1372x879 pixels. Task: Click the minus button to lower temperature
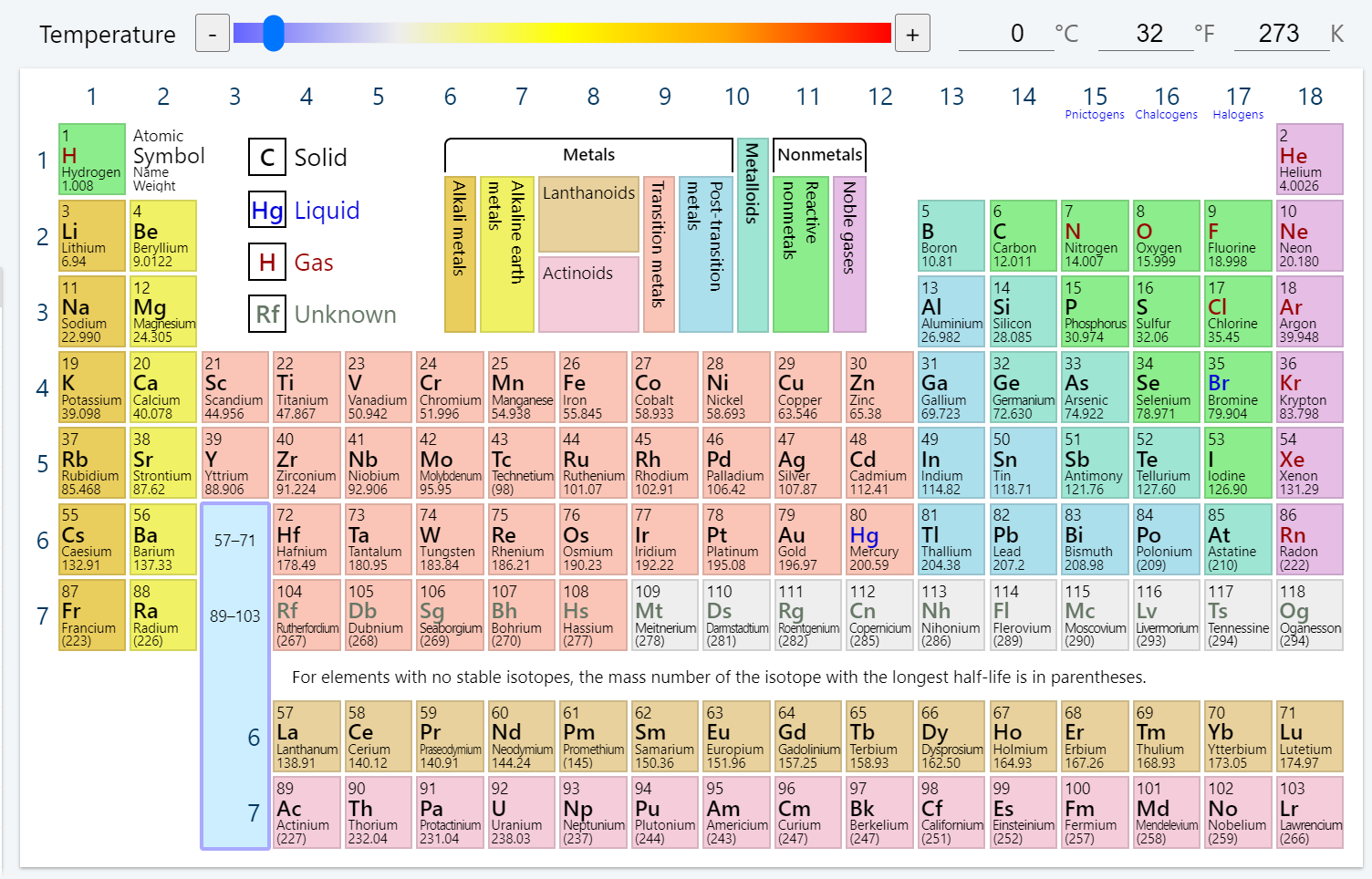[x=212, y=33]
